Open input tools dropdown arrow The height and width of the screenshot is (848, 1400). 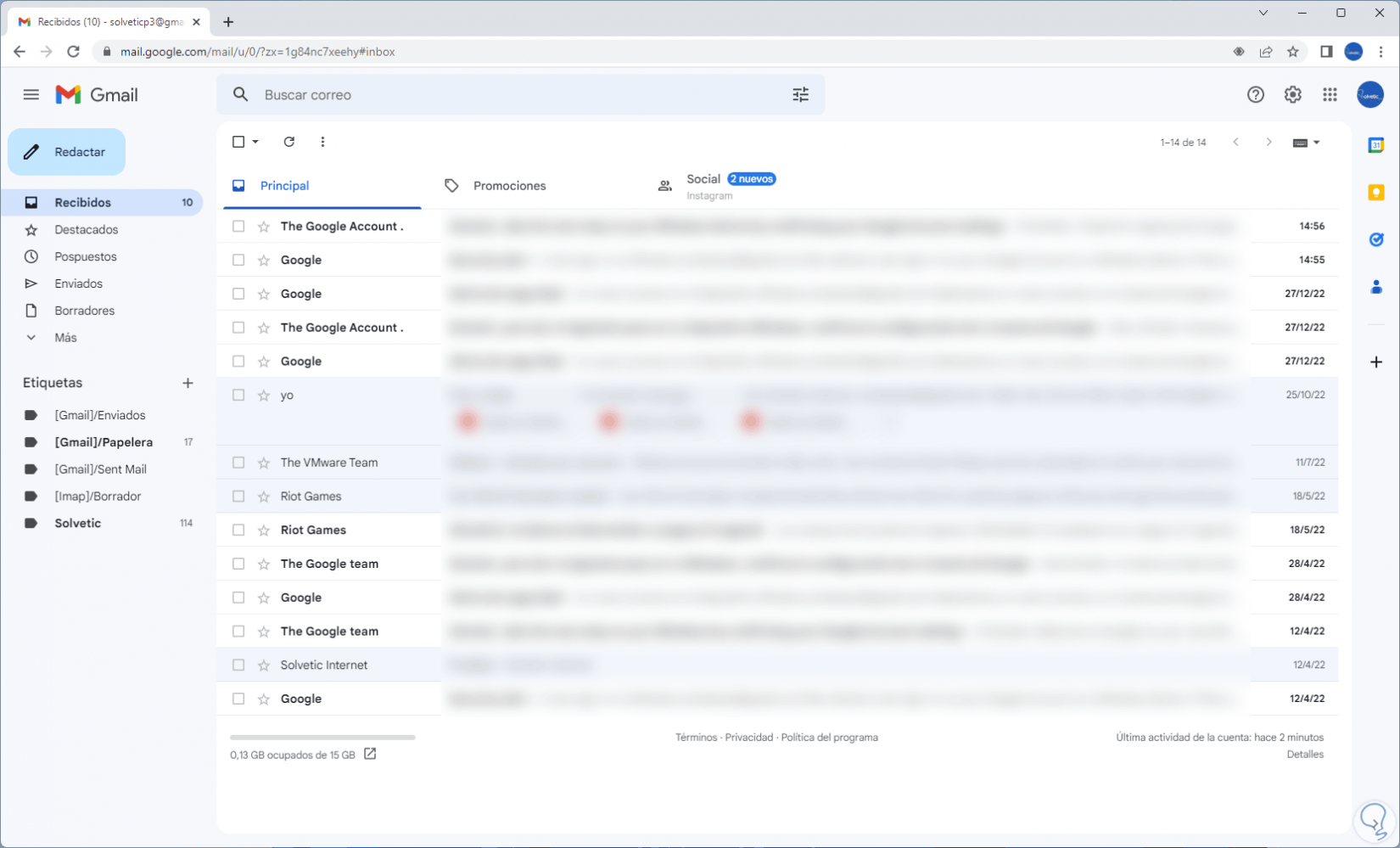[x=1317, y=143]
